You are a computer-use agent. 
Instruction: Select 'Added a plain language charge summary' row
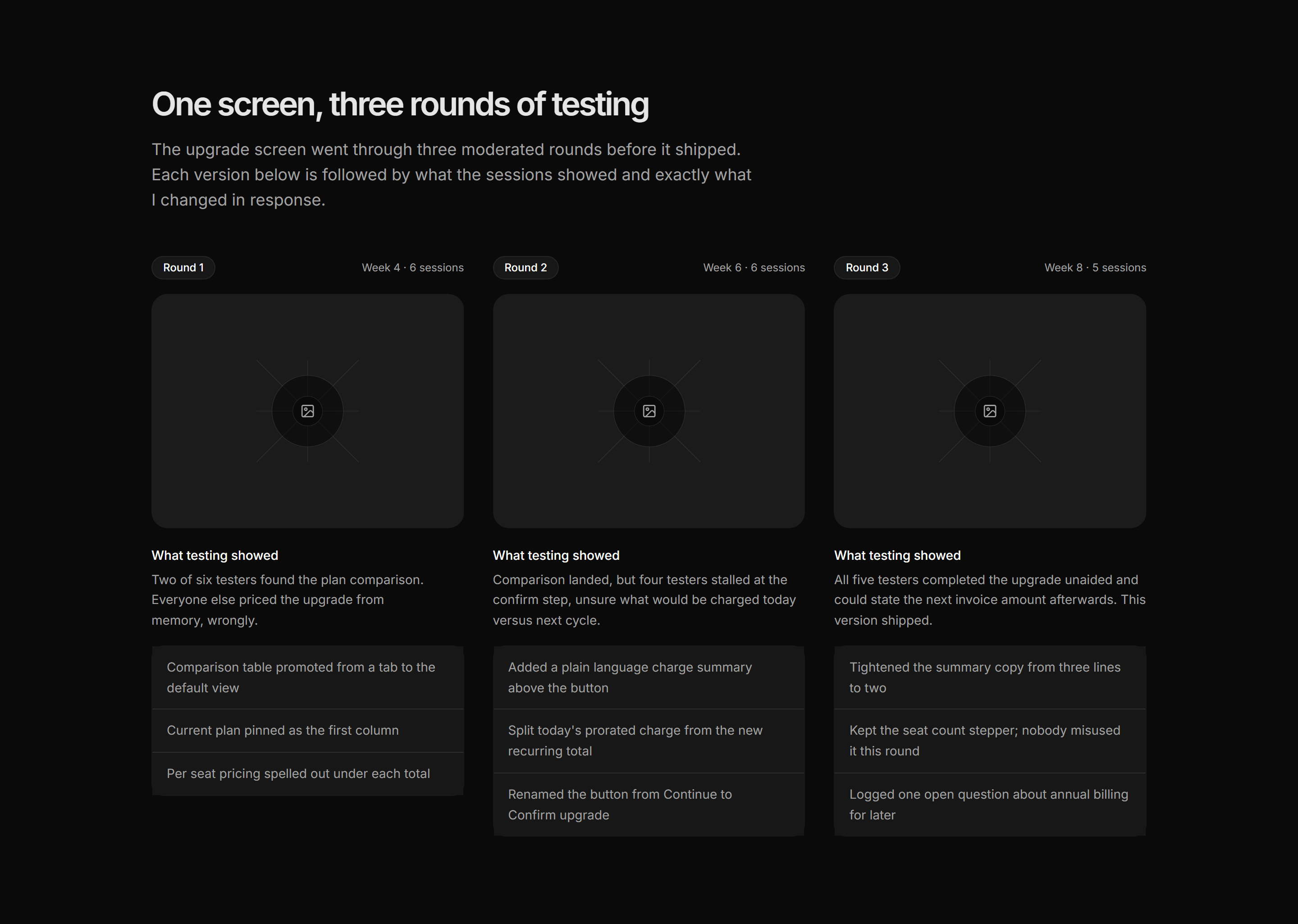(649, 677)
